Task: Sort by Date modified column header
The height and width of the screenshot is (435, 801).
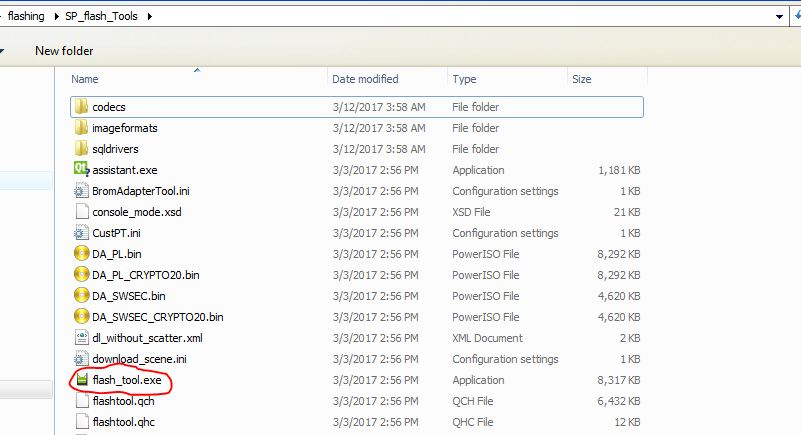Action: [x=365, y=79]
